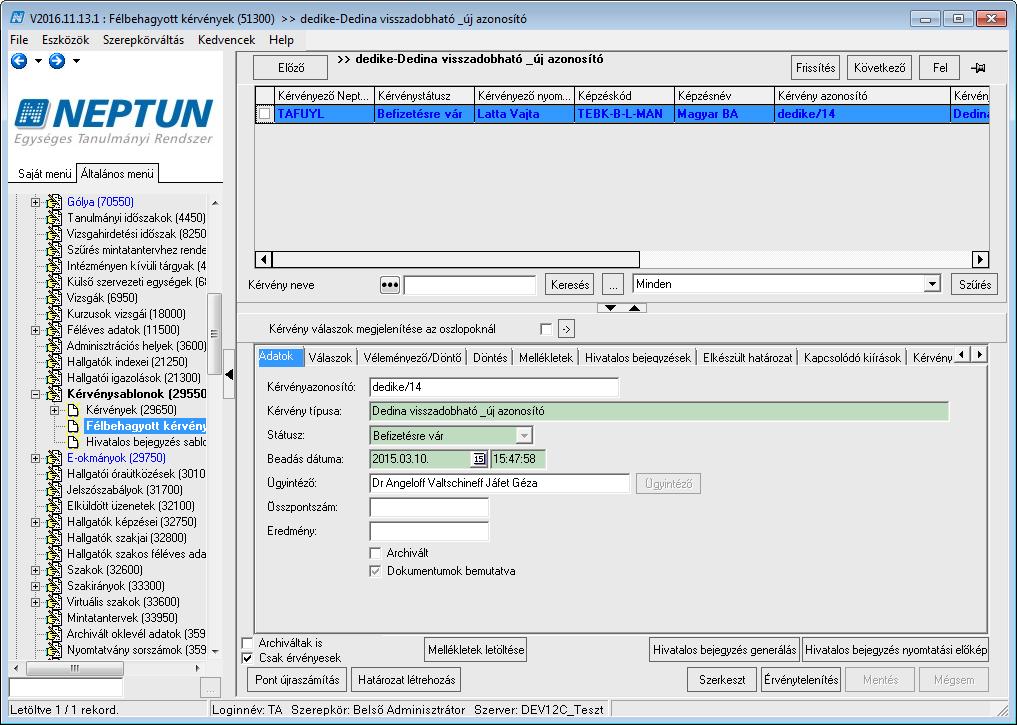1017x725 pixels.
Task: Click the three-dots lookup icon beside Kérvény neve
Action: coord(389,285)
